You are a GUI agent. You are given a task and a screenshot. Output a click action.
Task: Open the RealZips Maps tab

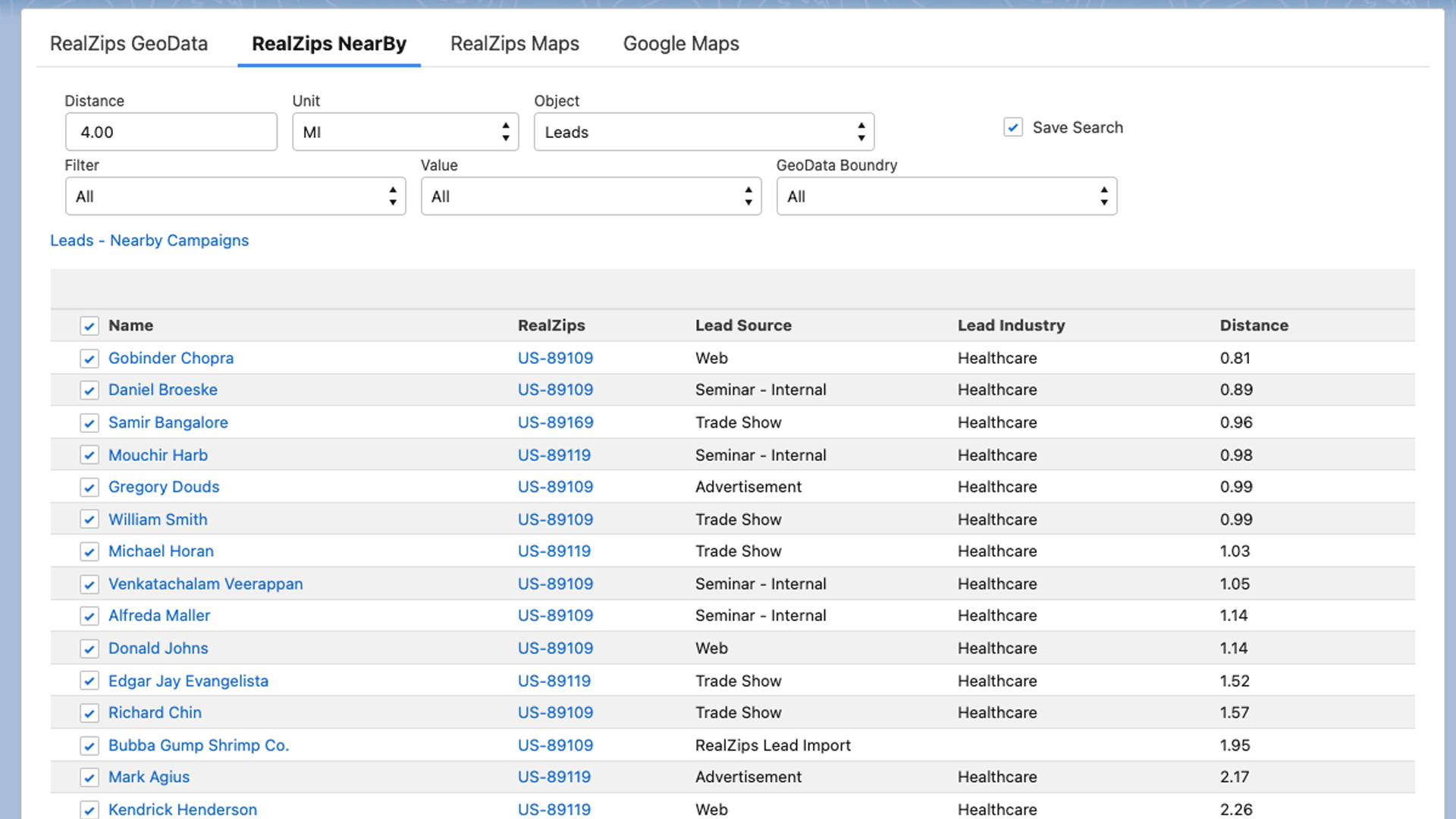(x=514, y=43)
